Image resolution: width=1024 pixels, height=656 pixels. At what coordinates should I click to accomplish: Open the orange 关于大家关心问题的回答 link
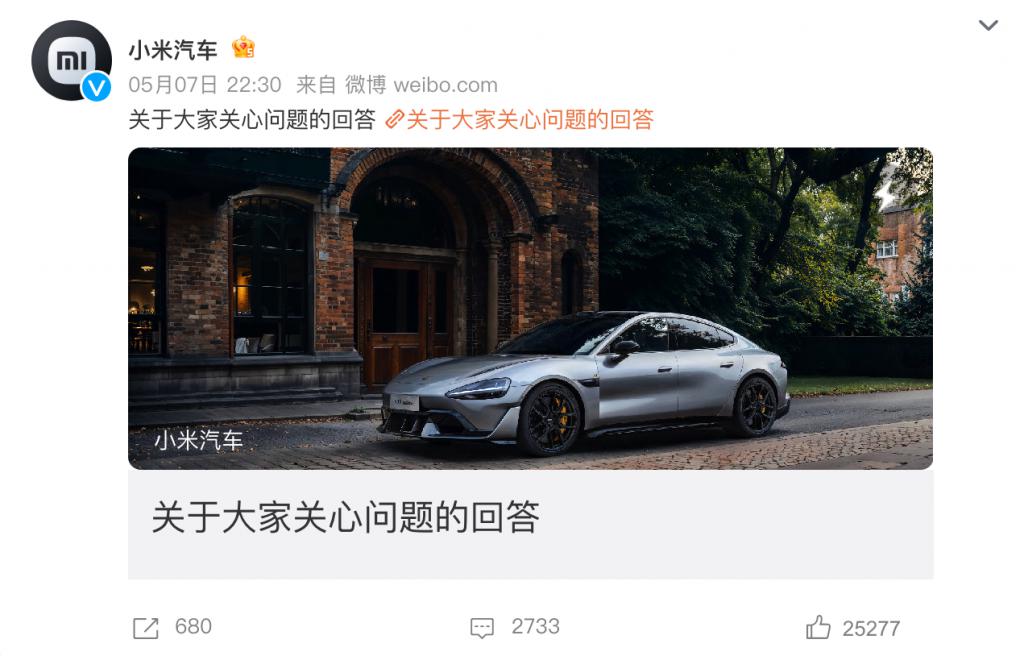click(530, 120)
